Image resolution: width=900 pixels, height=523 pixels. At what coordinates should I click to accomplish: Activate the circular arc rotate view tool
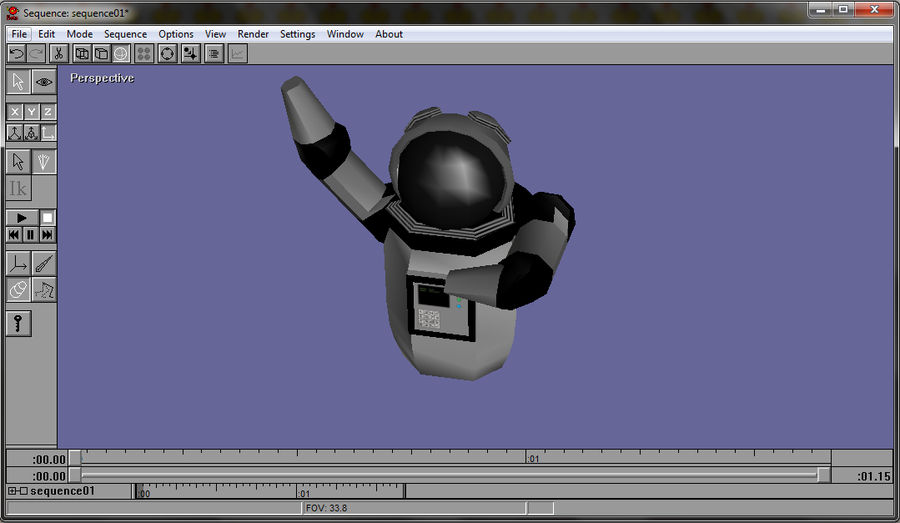[x=167, y=54]
